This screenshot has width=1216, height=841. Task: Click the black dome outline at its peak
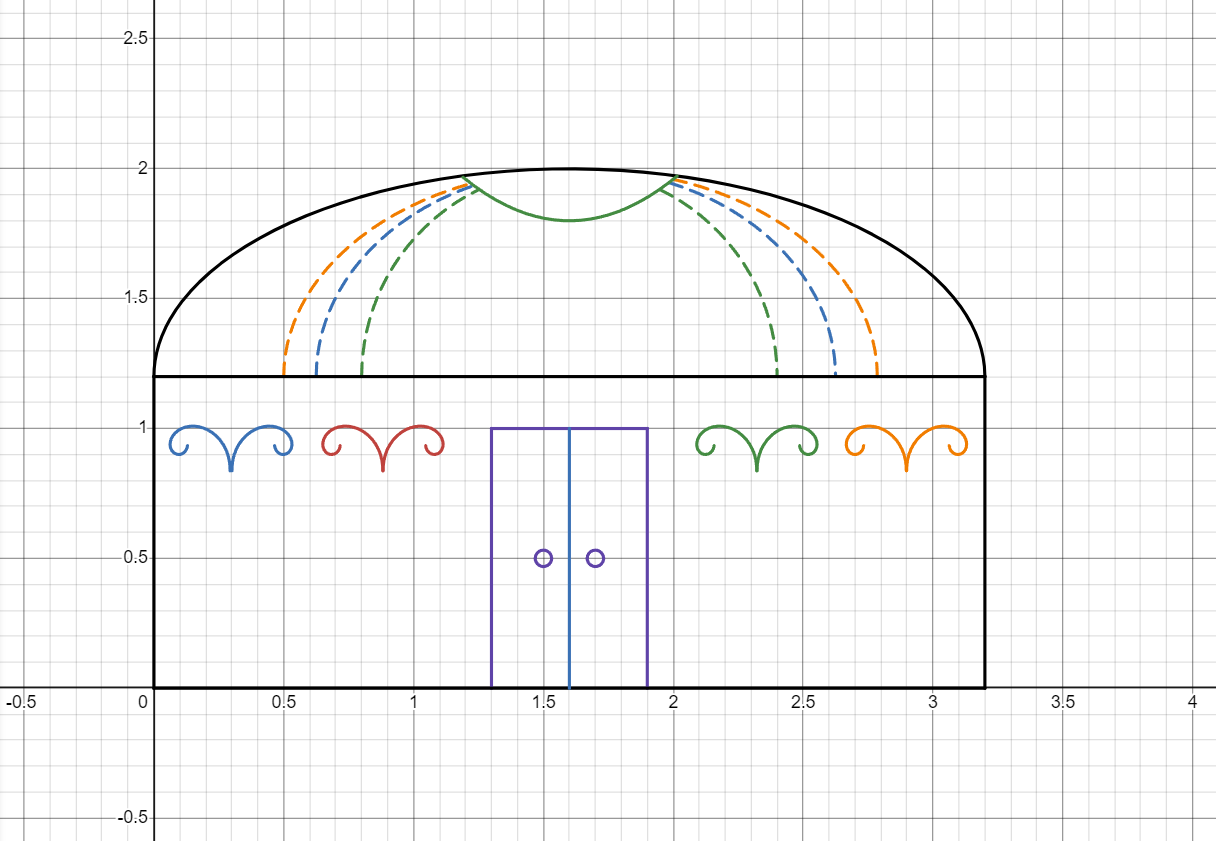[569, 168]
